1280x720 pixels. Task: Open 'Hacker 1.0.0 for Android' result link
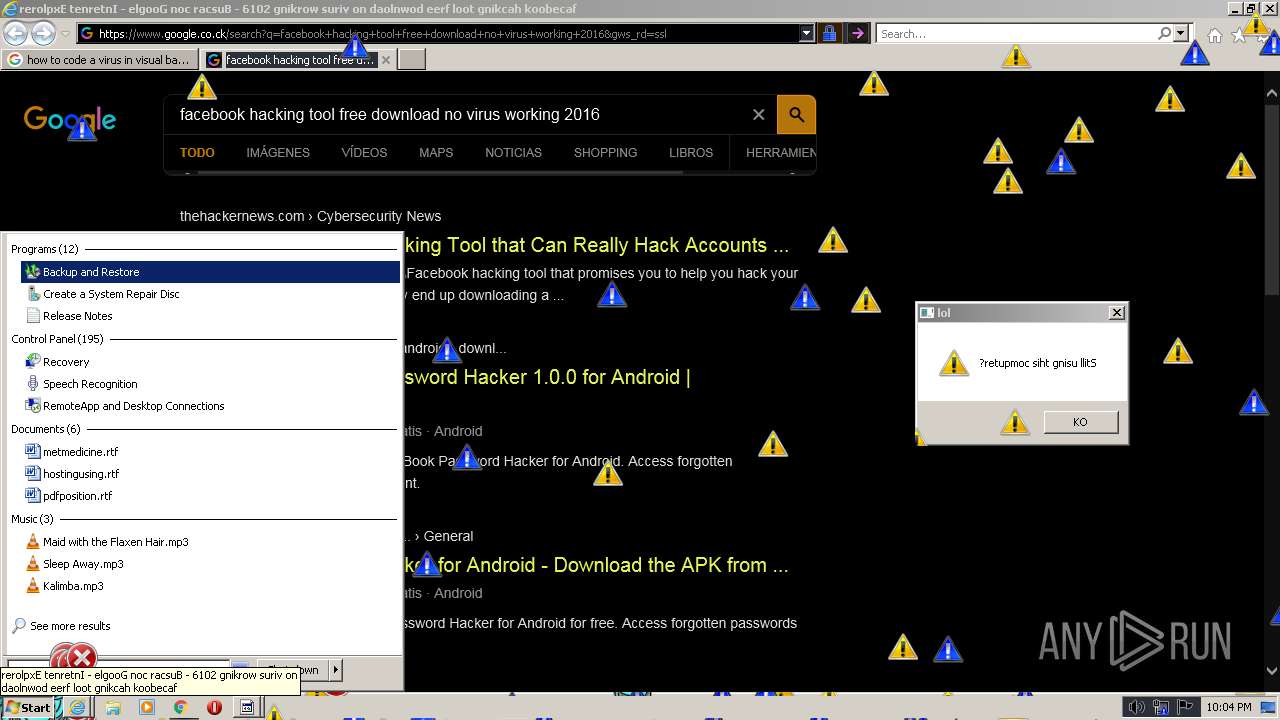pyautogui.click(x=548, y=377)
